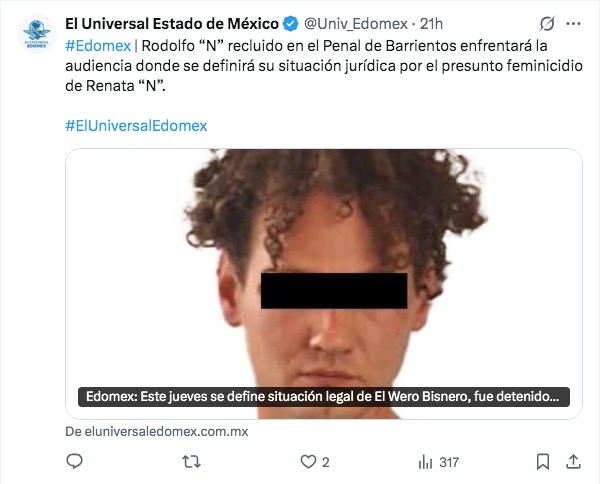This screenshot has height=484, width=601.
Task: Open the article preview image card
Action: 324,284
